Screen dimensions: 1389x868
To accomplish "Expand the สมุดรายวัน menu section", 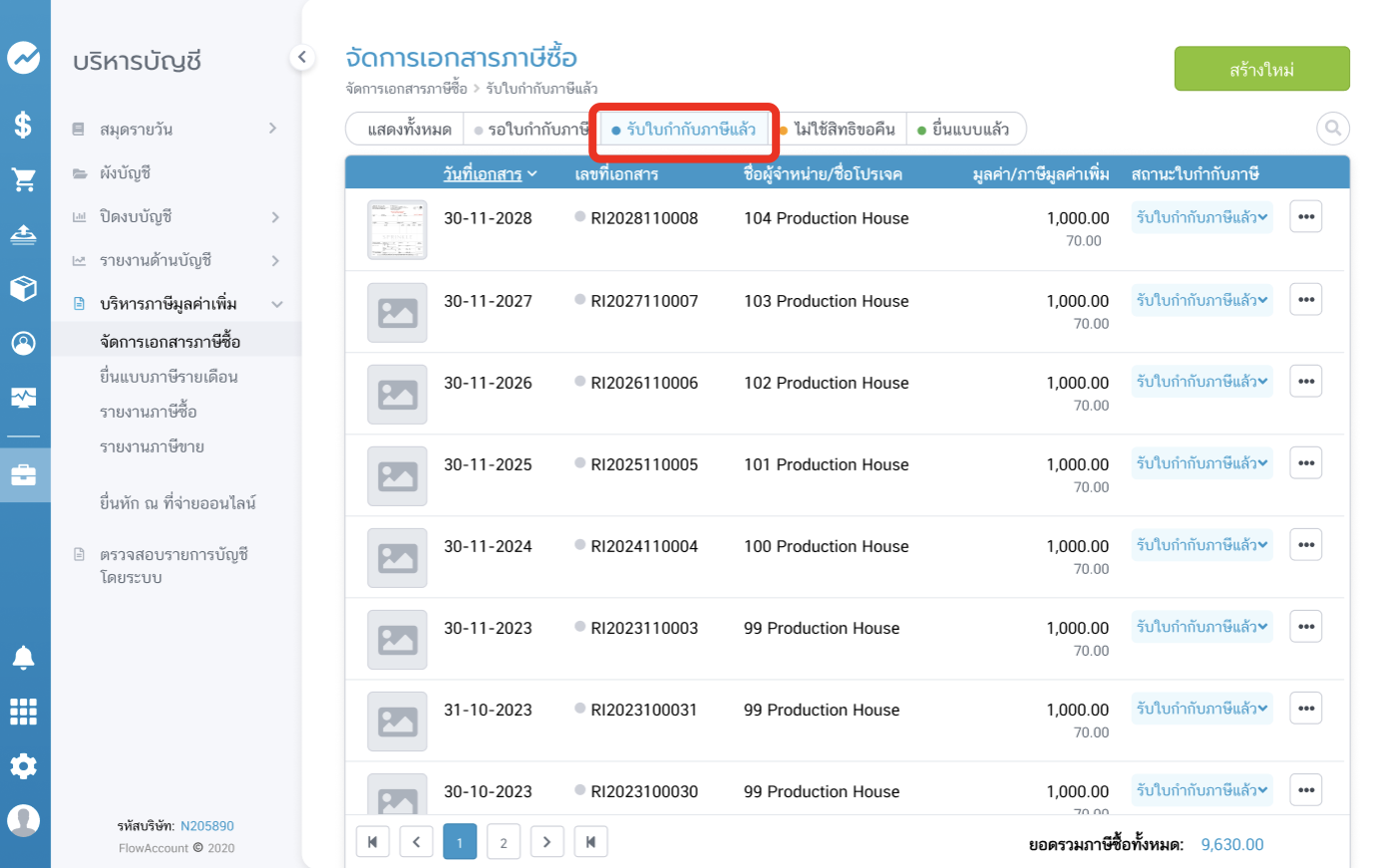I will pos(273,129).
